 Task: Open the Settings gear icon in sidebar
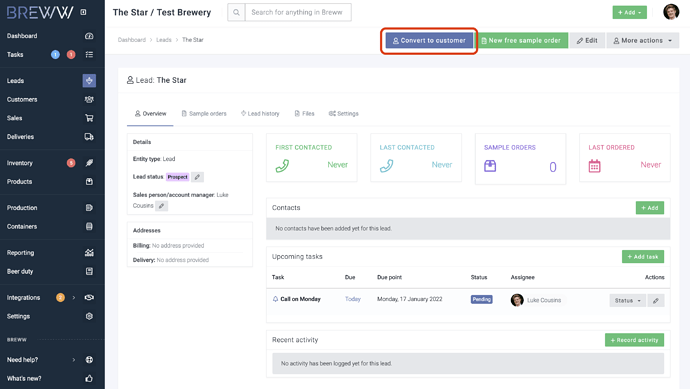tap(89, 316)
